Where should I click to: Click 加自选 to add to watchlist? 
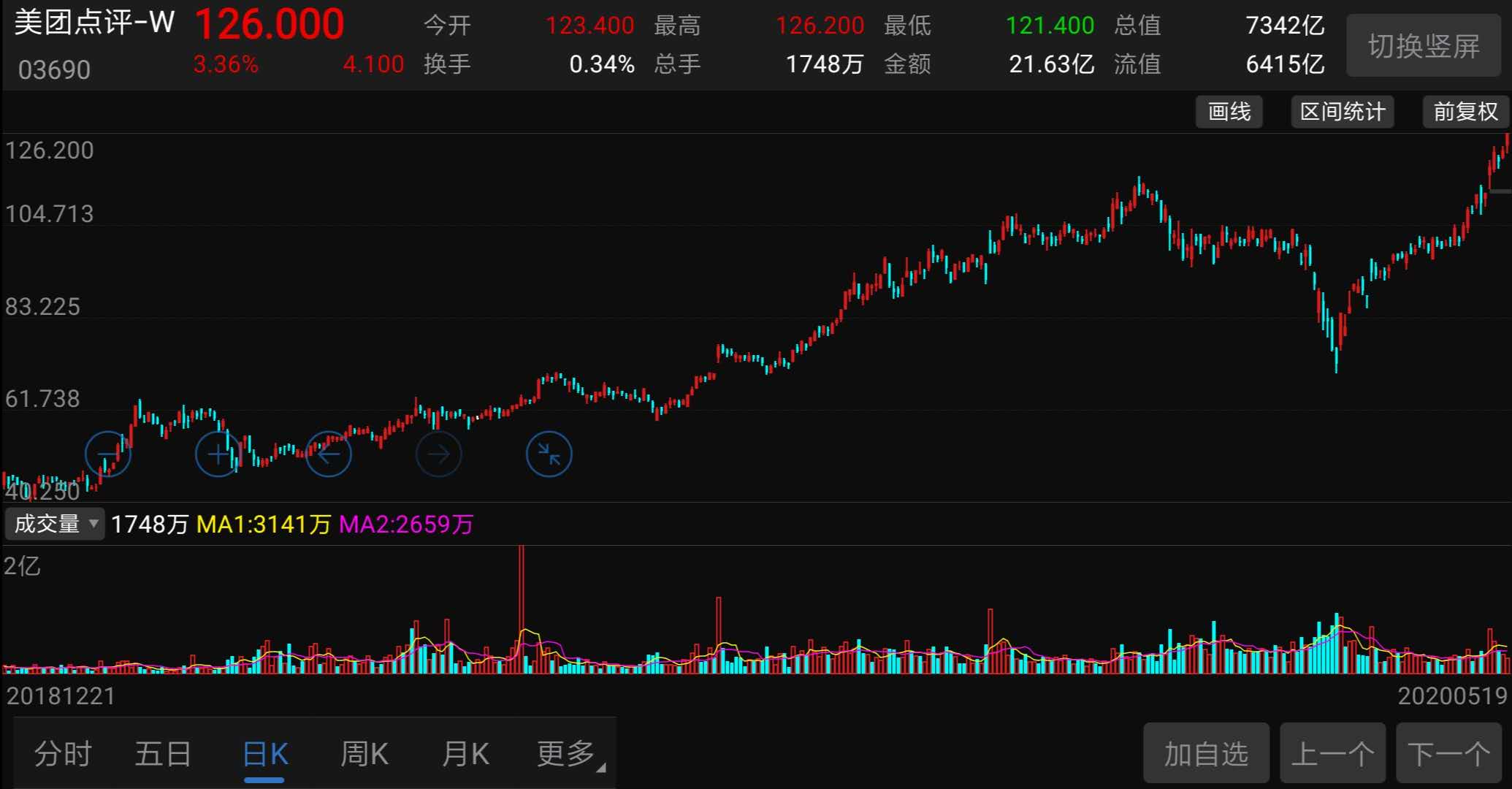pyautogui.click(x=1206, y=752)
